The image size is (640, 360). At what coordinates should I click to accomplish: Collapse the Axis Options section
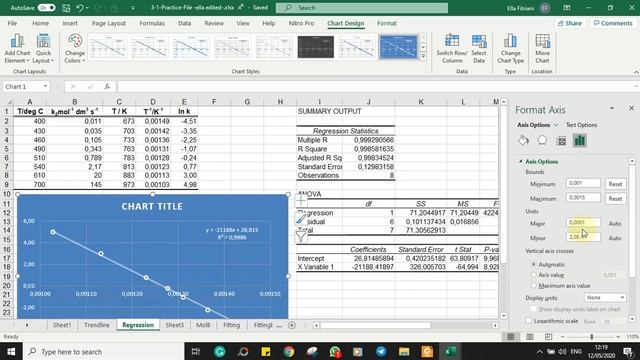[x=521, y=162]
